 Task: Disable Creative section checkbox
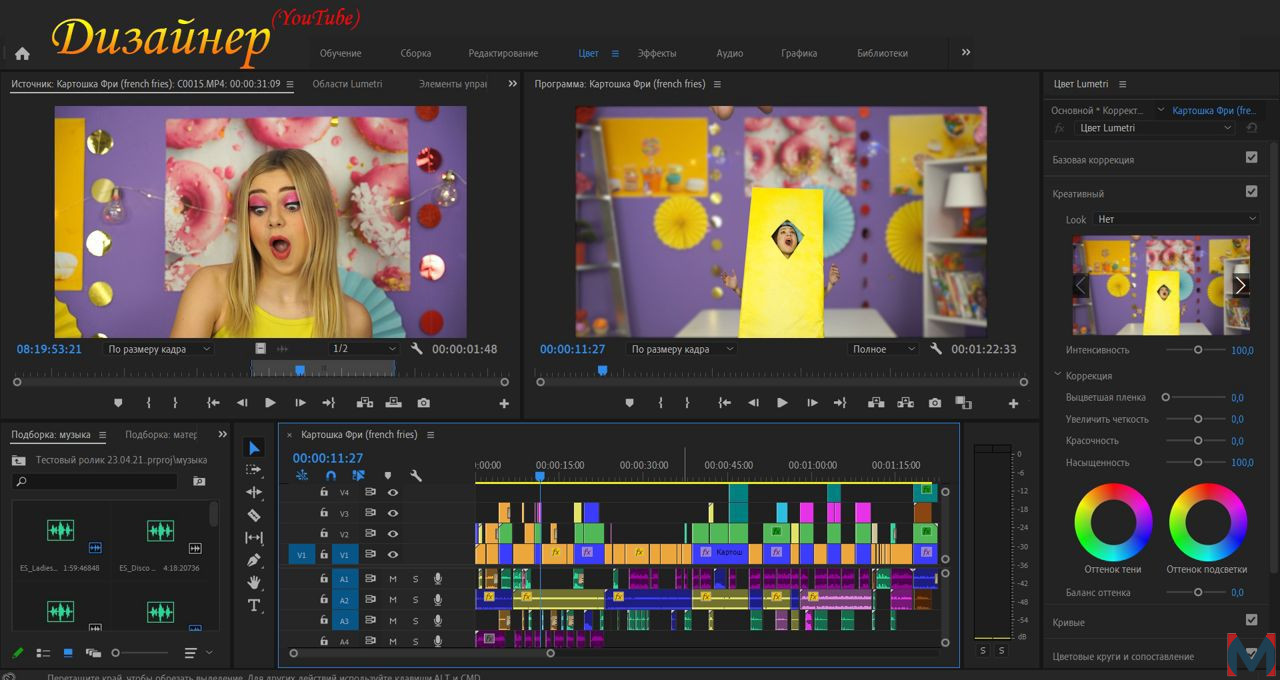point(1251,191)
